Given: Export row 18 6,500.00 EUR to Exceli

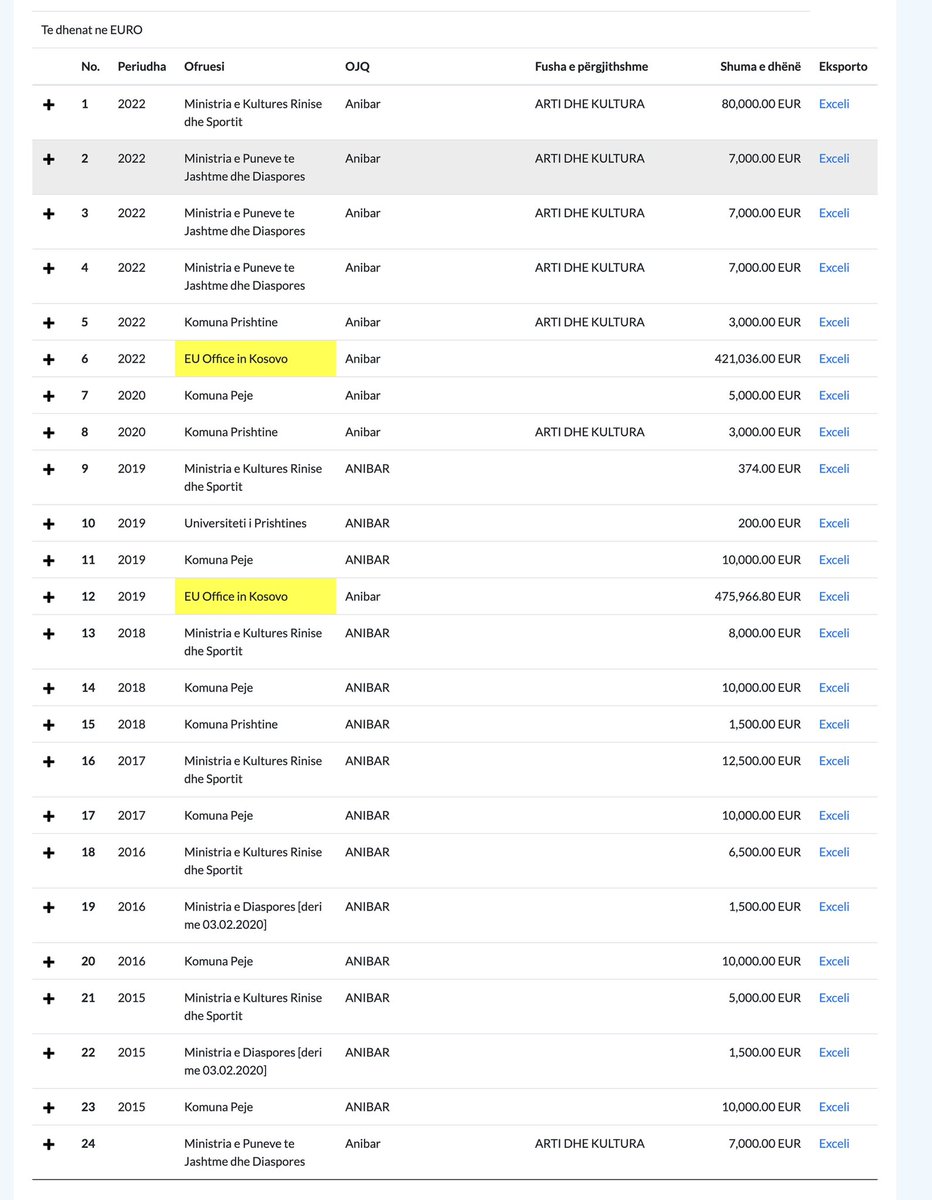Looking at the screenshot, I should [834, 852].
